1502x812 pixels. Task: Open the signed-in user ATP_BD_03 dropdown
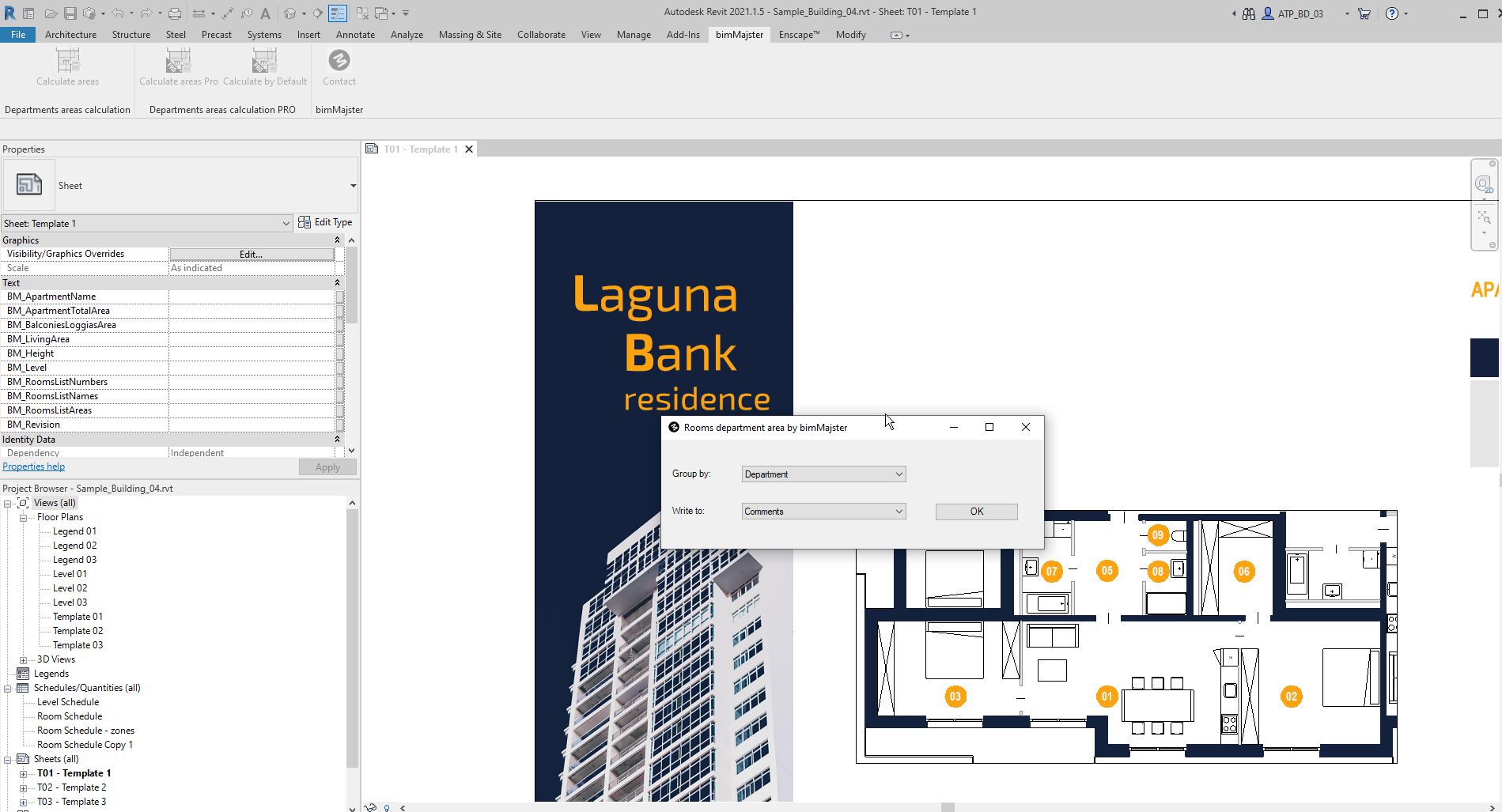pyautogui.click(x=1347, y=13)
